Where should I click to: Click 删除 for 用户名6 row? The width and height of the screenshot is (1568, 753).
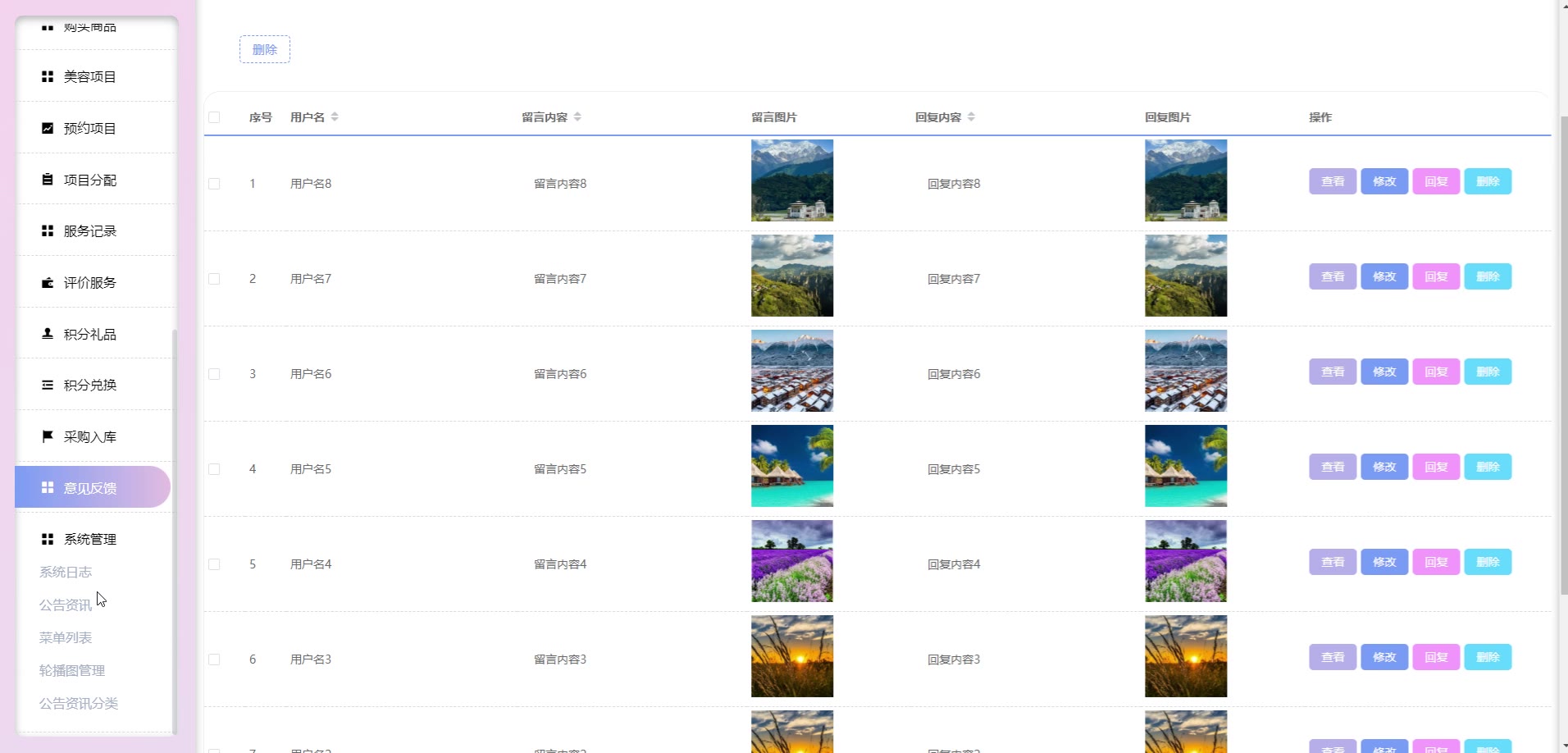(1488, 372)
